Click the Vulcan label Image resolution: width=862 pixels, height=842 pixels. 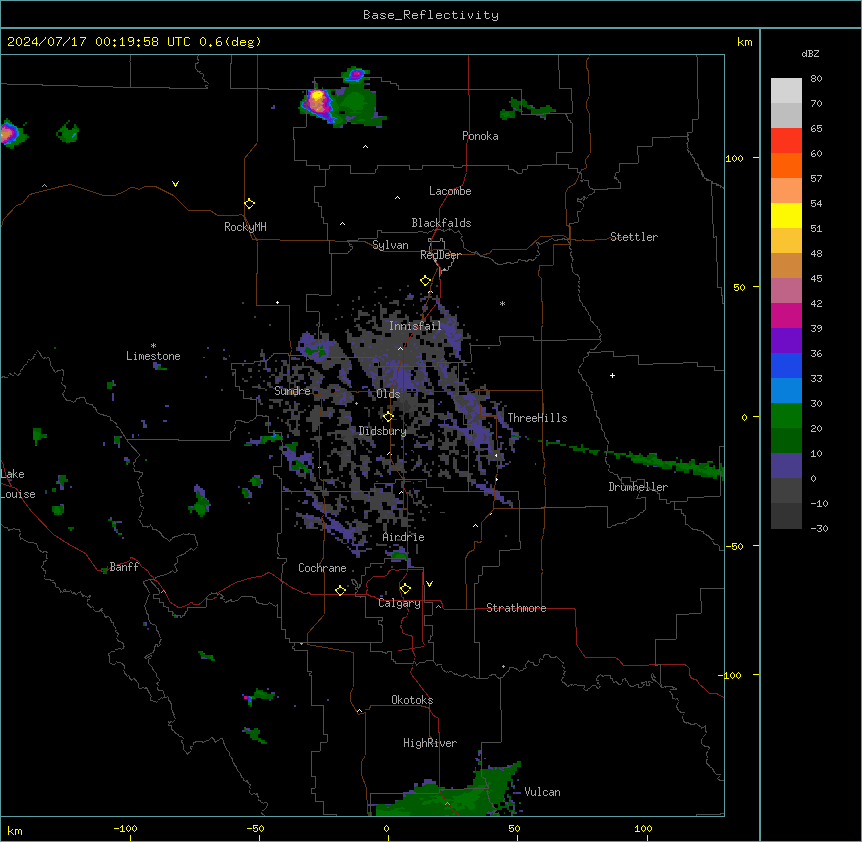pos(543,792)
